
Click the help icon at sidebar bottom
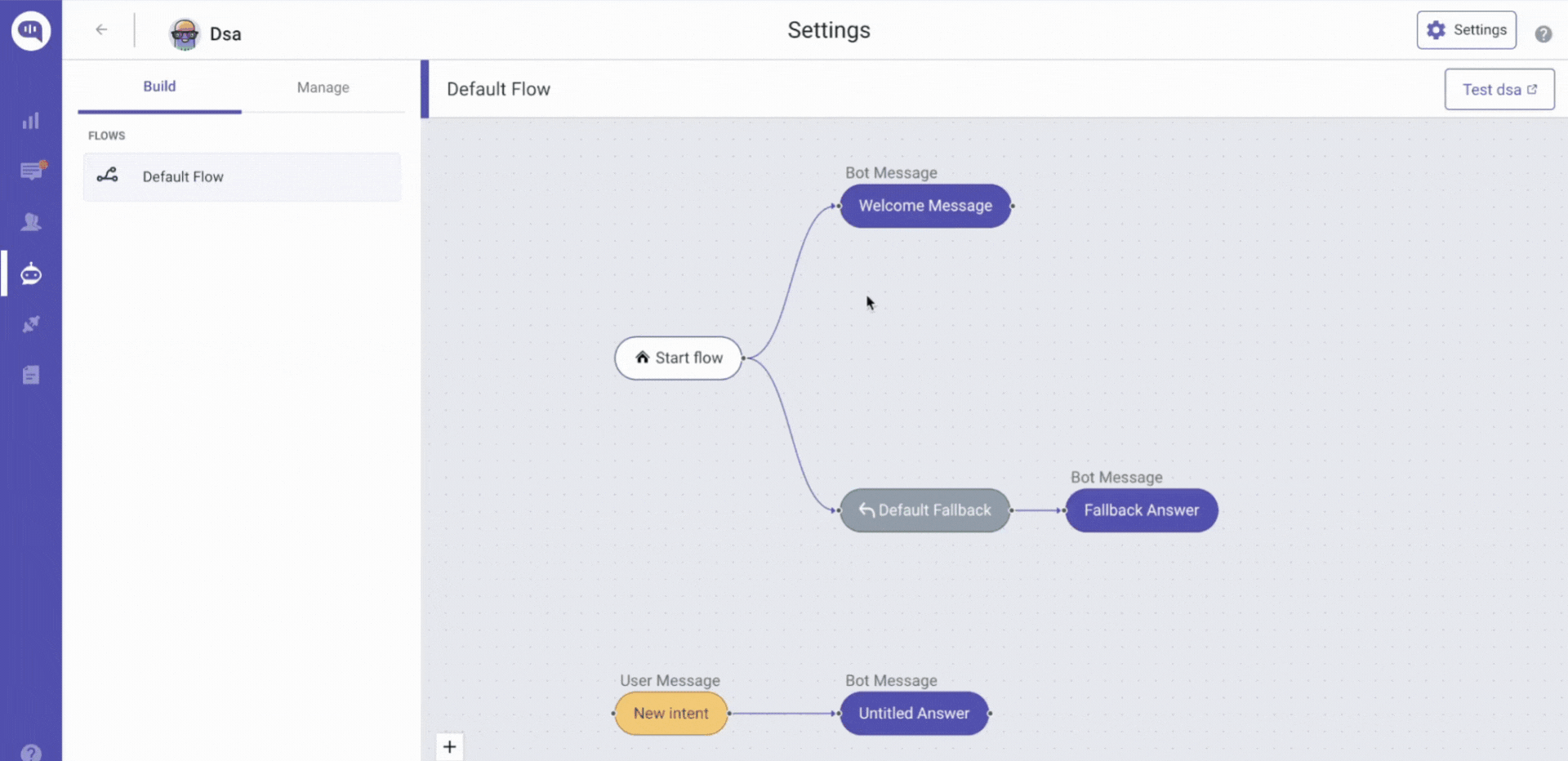31,753
